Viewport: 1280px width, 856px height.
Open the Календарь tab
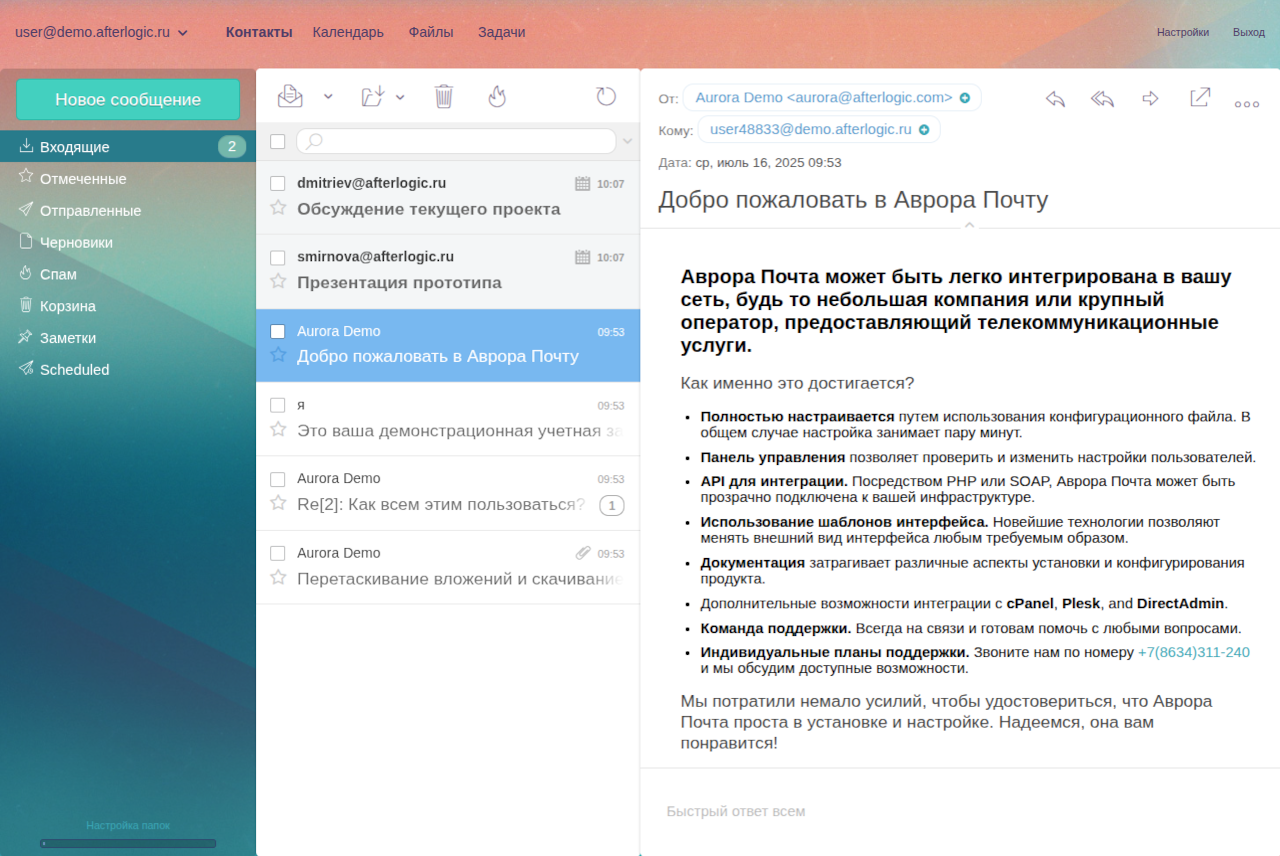coord(348,32)
